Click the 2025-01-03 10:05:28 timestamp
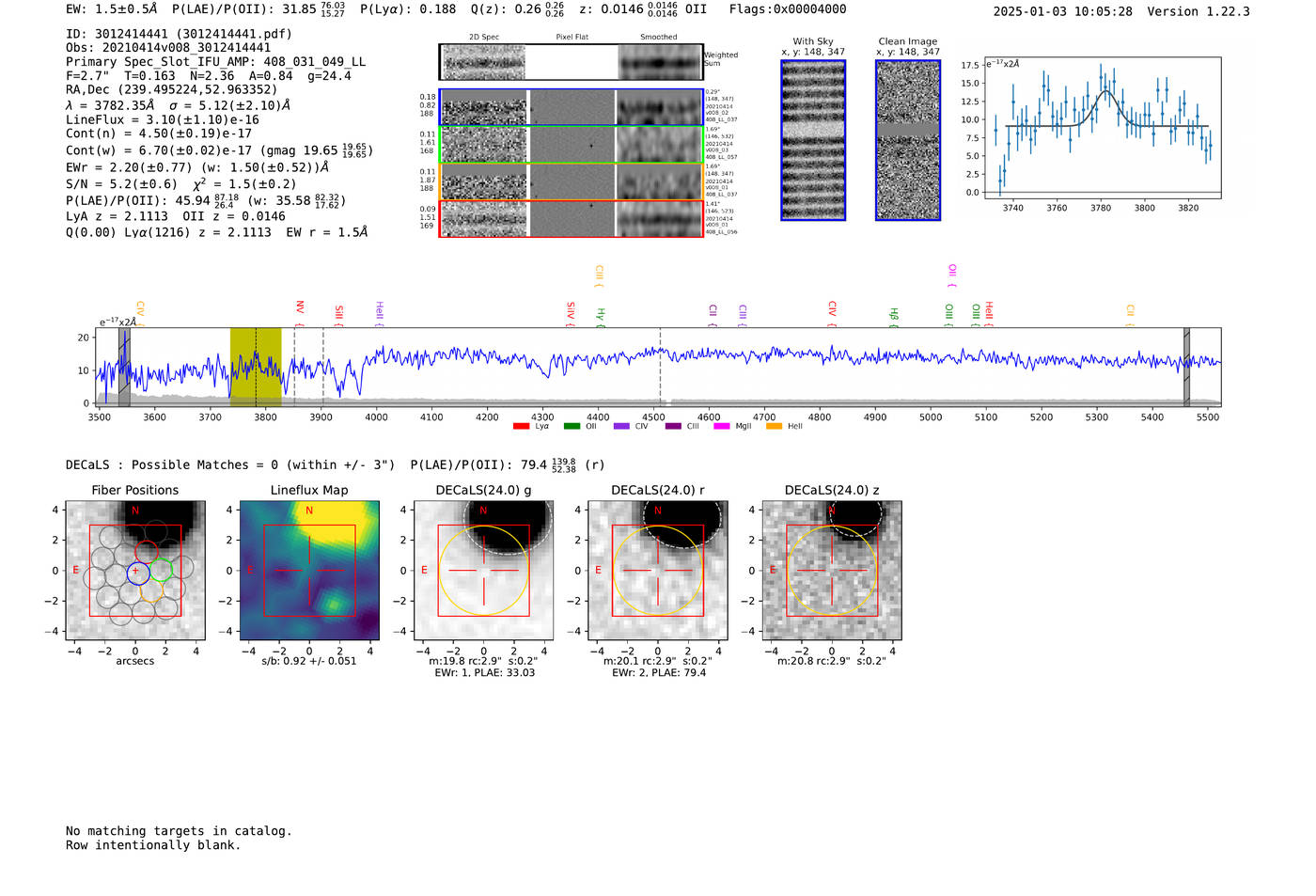 1063,11
